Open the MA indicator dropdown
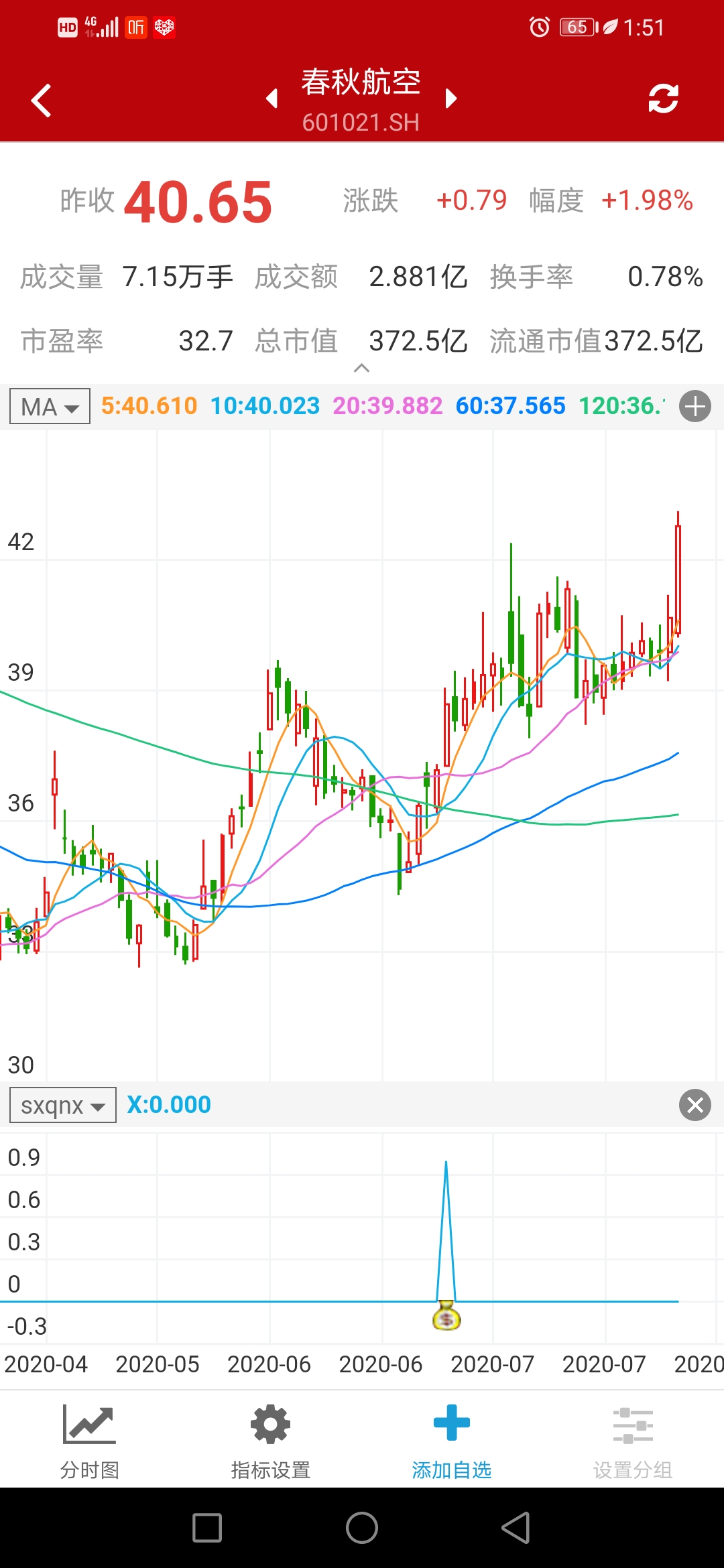724x1568 pixels. pos(50,407)
